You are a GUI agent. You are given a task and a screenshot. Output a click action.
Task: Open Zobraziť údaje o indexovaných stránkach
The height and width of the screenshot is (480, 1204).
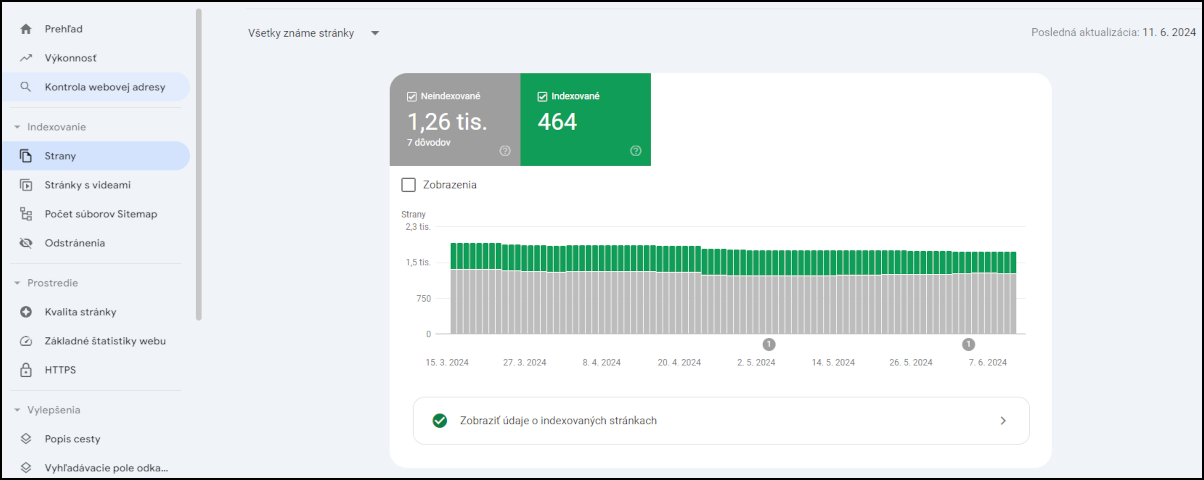pos(721,421)
